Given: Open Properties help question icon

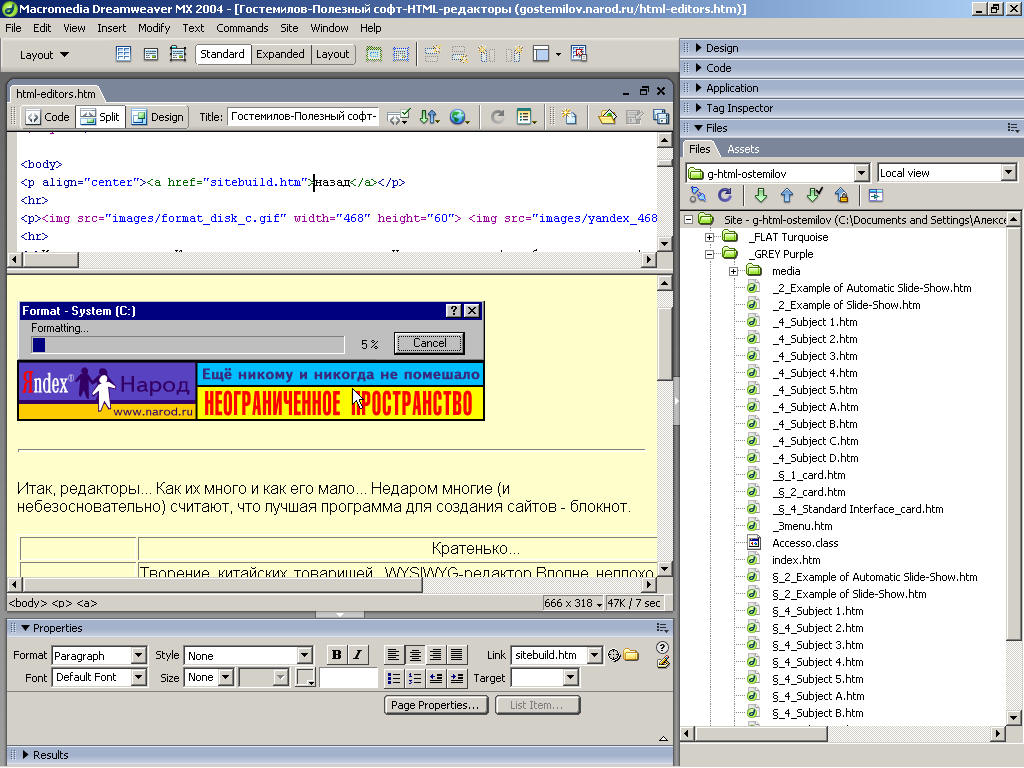Looking at the screenshot, I should pos(662,647).
